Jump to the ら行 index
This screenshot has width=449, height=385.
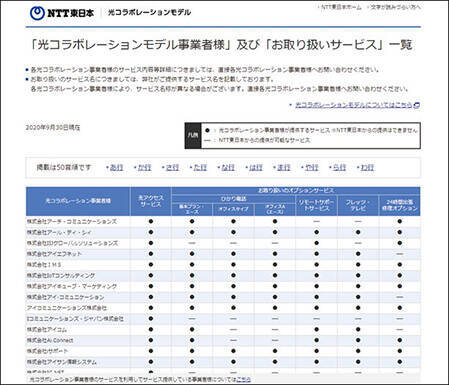[339, 167]
